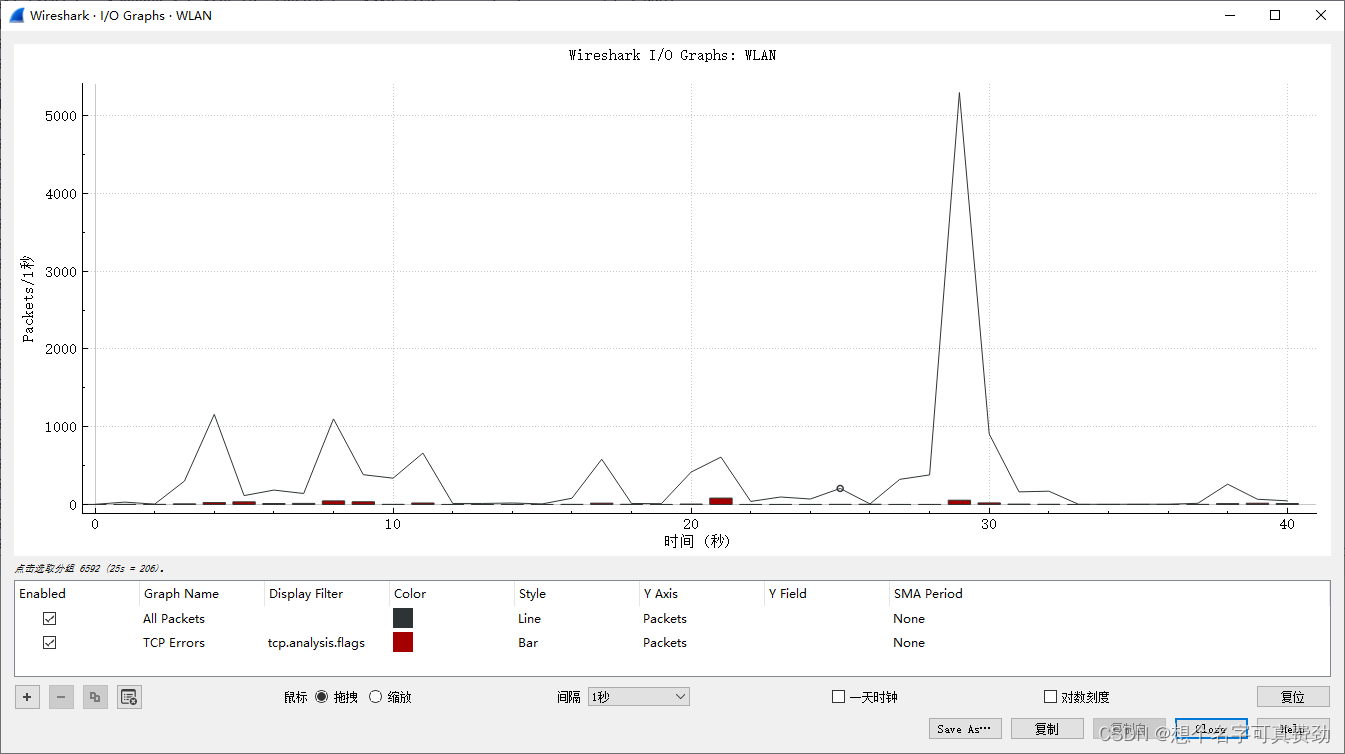Click the Display Filter column header
This screenshot has height=754, width=1345.
pyautogui.click(x=327, y=593)
